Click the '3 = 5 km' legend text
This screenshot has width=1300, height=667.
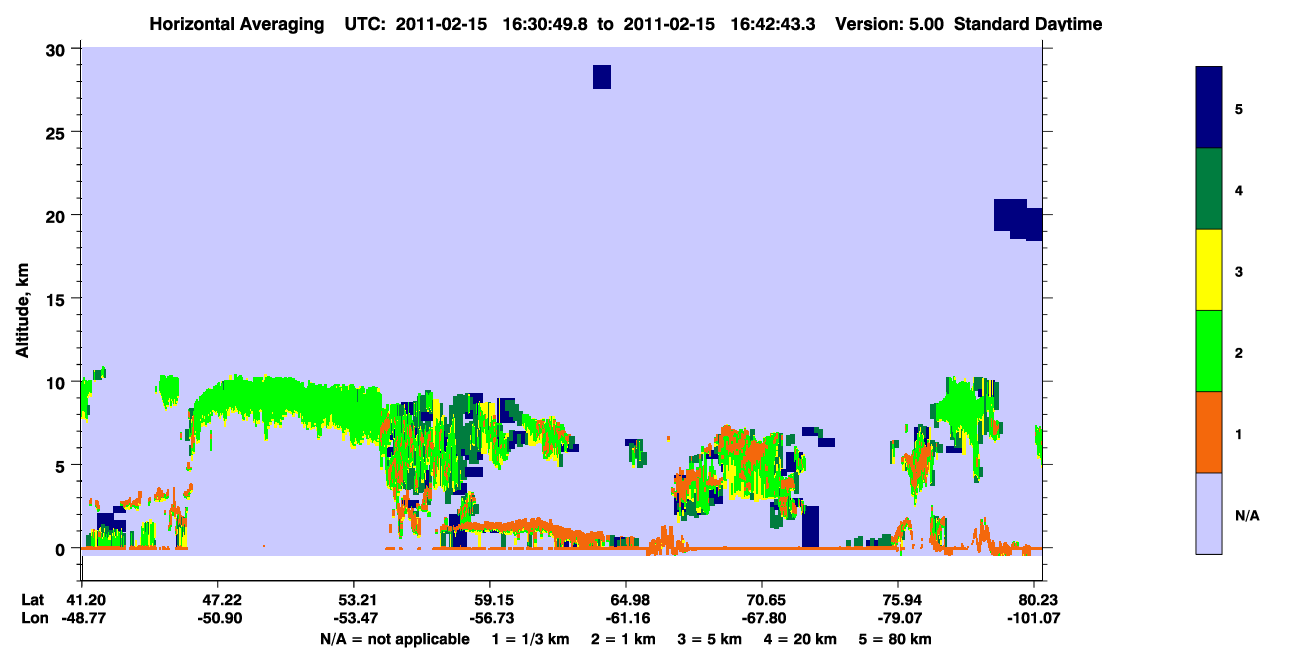pyautogui.click(x=711, y=639)
